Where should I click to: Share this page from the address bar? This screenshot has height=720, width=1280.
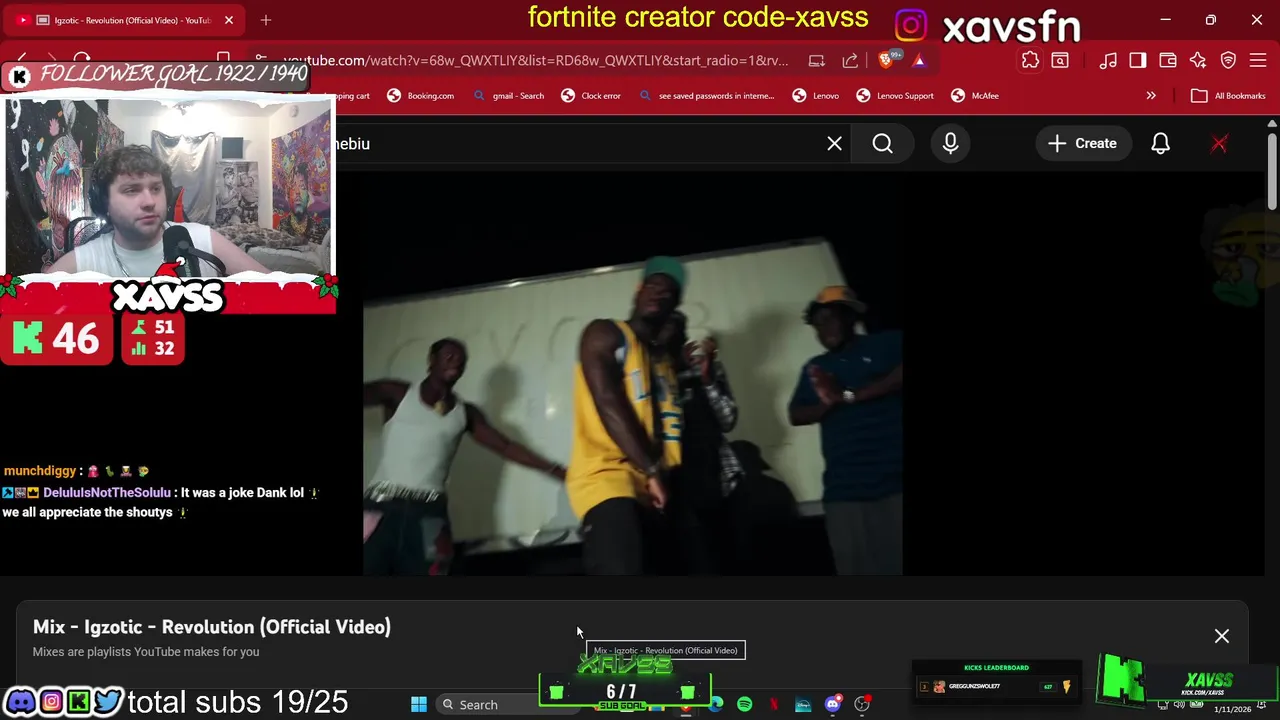pyautogui.click(x=850, y=61)
